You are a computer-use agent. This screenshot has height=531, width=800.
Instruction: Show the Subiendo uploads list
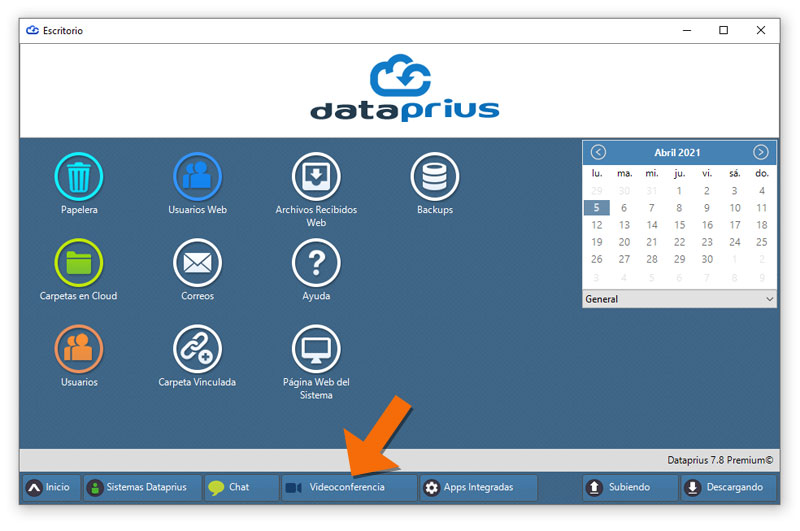pyautogui.click(x=630, y=488)
